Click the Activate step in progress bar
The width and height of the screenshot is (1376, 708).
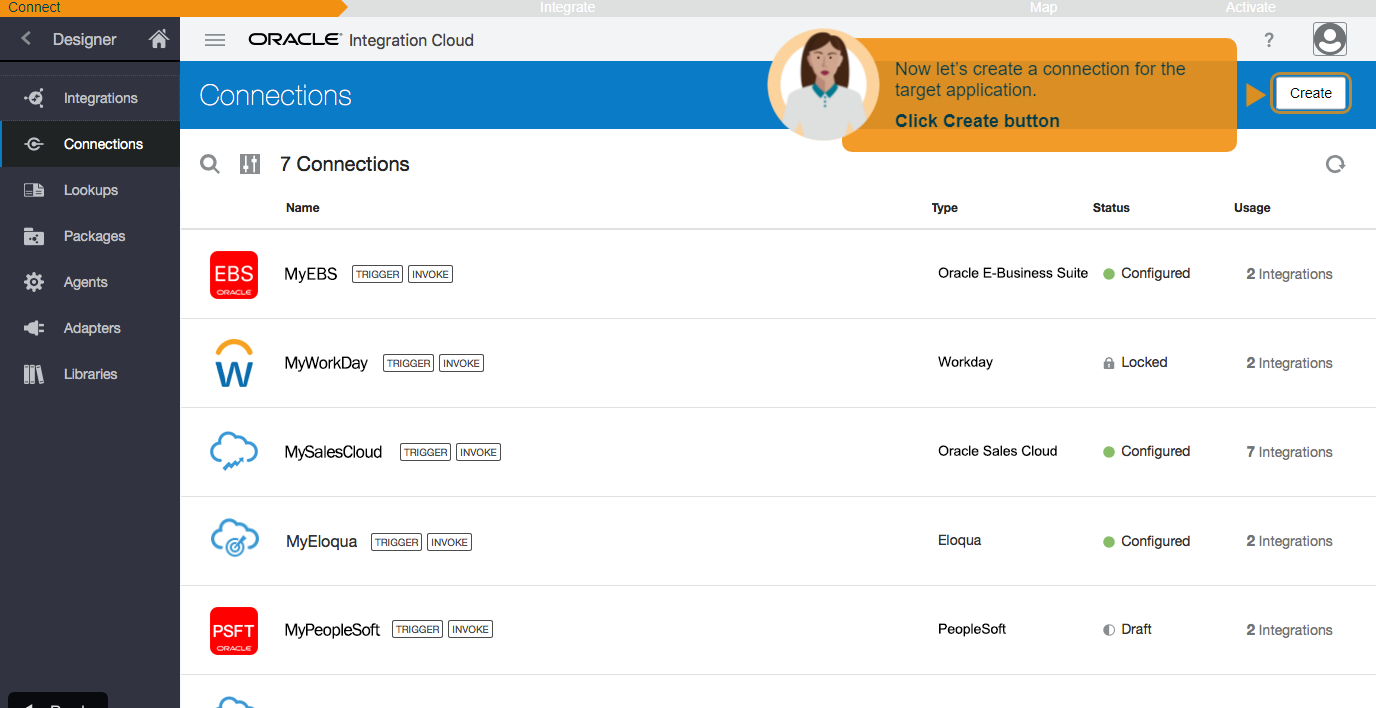pos(1251,7)
